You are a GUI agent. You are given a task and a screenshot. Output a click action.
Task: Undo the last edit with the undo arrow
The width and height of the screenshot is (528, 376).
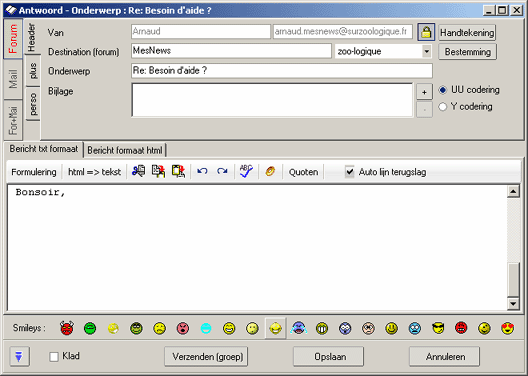(202, 171)
